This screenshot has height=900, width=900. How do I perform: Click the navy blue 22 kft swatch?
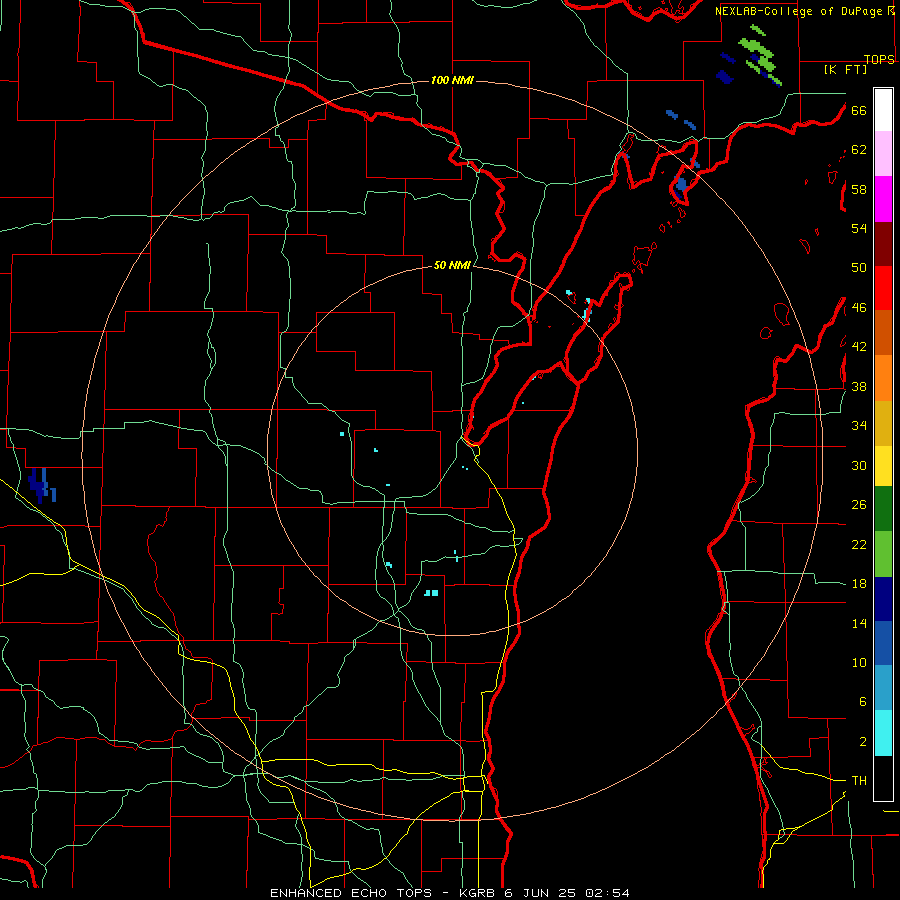883,599
